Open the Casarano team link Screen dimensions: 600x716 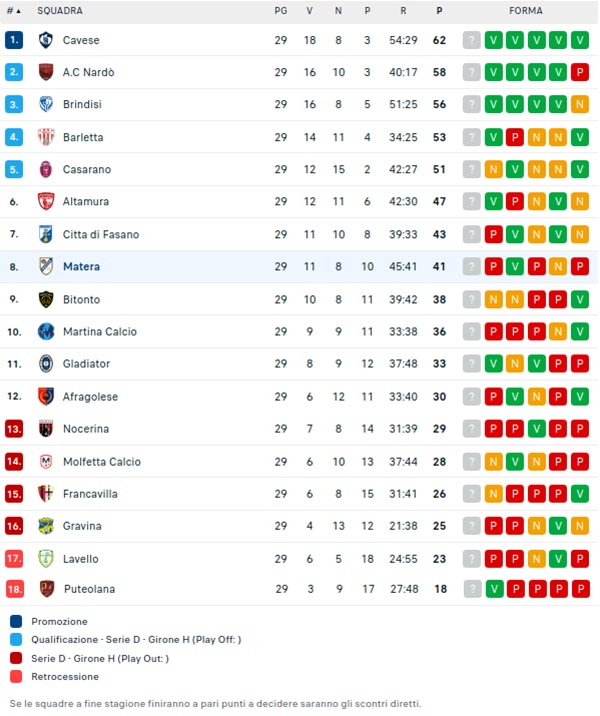[87, 169]
